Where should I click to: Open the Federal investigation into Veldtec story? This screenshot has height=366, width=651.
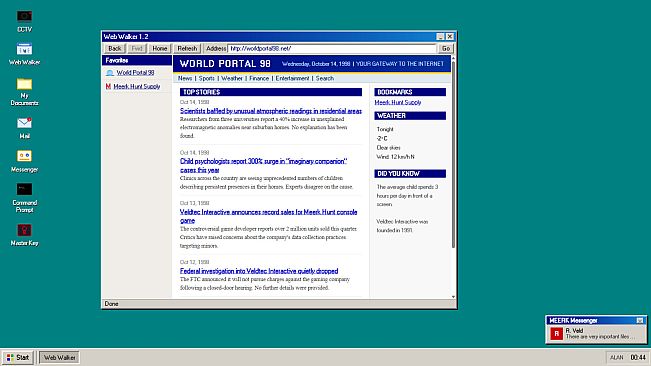[259, 271]
